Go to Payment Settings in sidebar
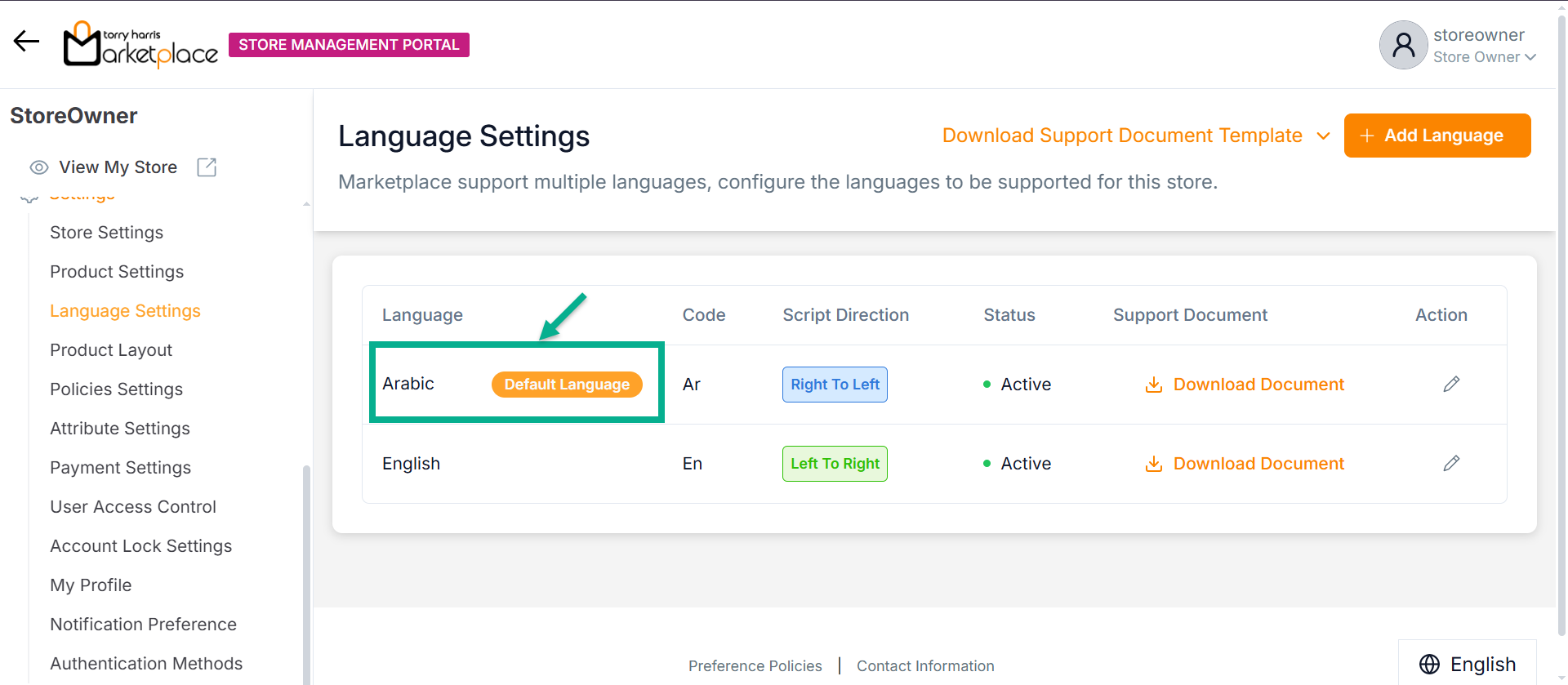 (120, 468)
